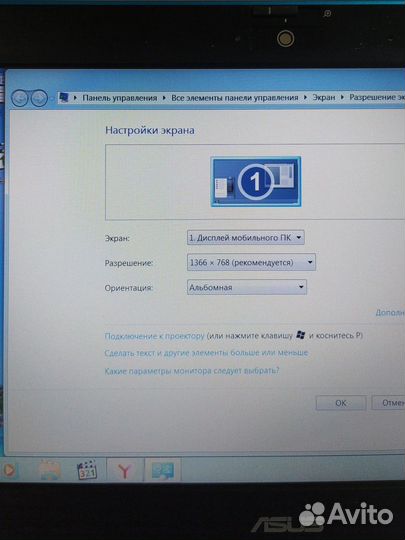Expand arrow after Панель управления breadcrumb
The image size is (405, 540).
click(164, 98)
